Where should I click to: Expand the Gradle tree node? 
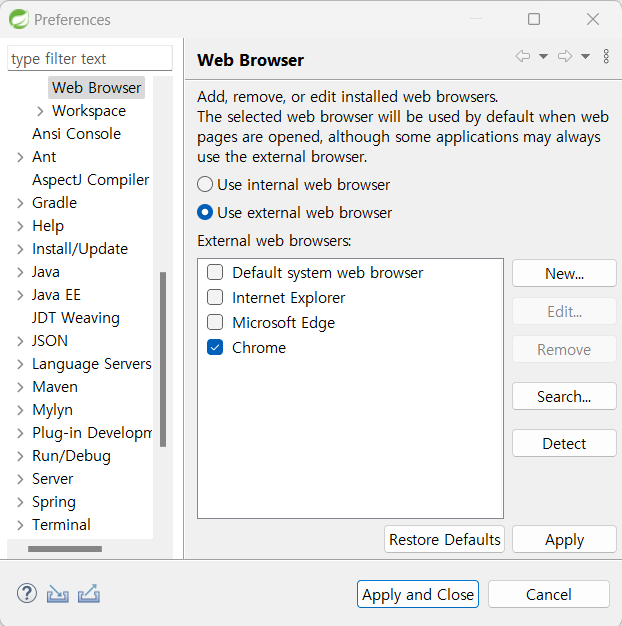coord(20,203)
